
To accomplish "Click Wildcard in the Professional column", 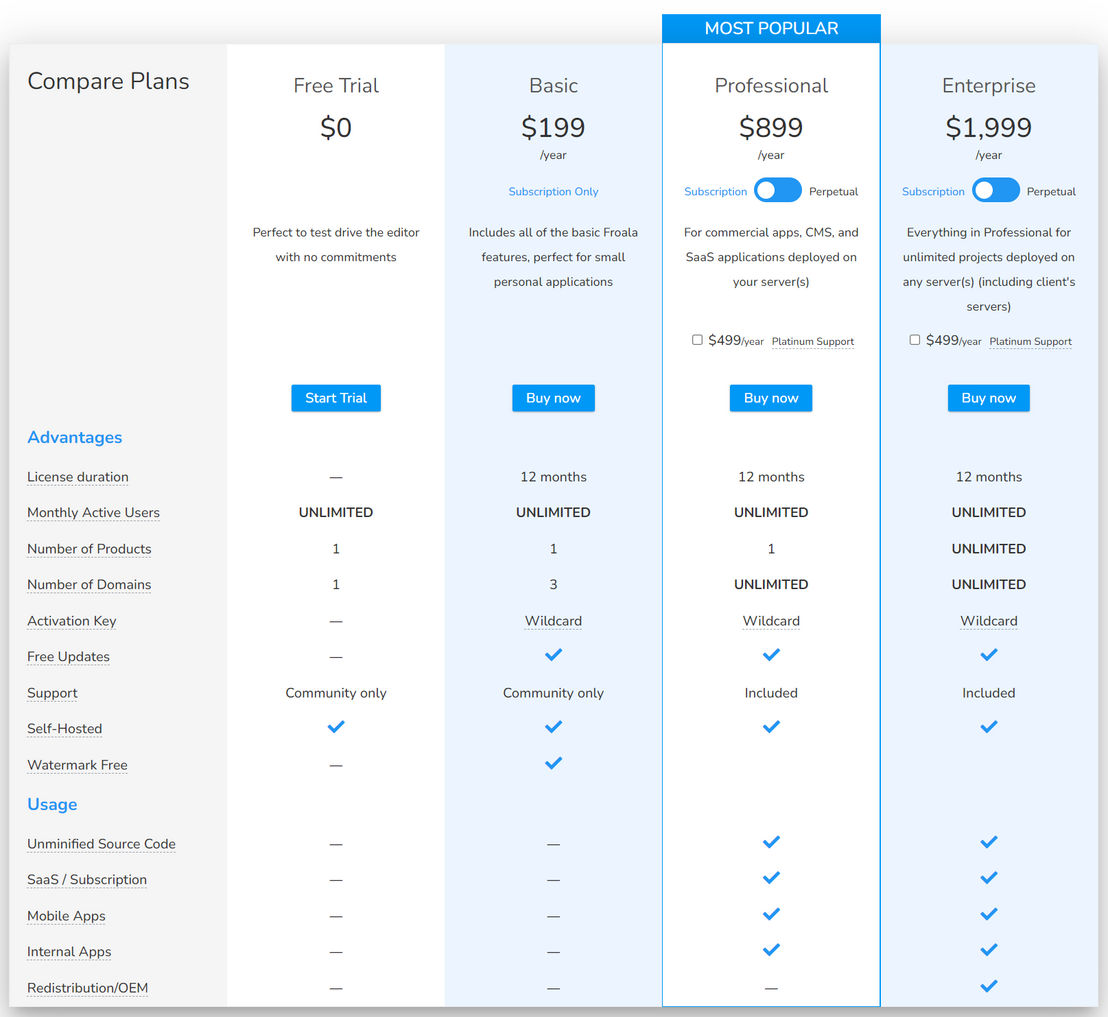I will pyautogui.click(x=771, y=621).
